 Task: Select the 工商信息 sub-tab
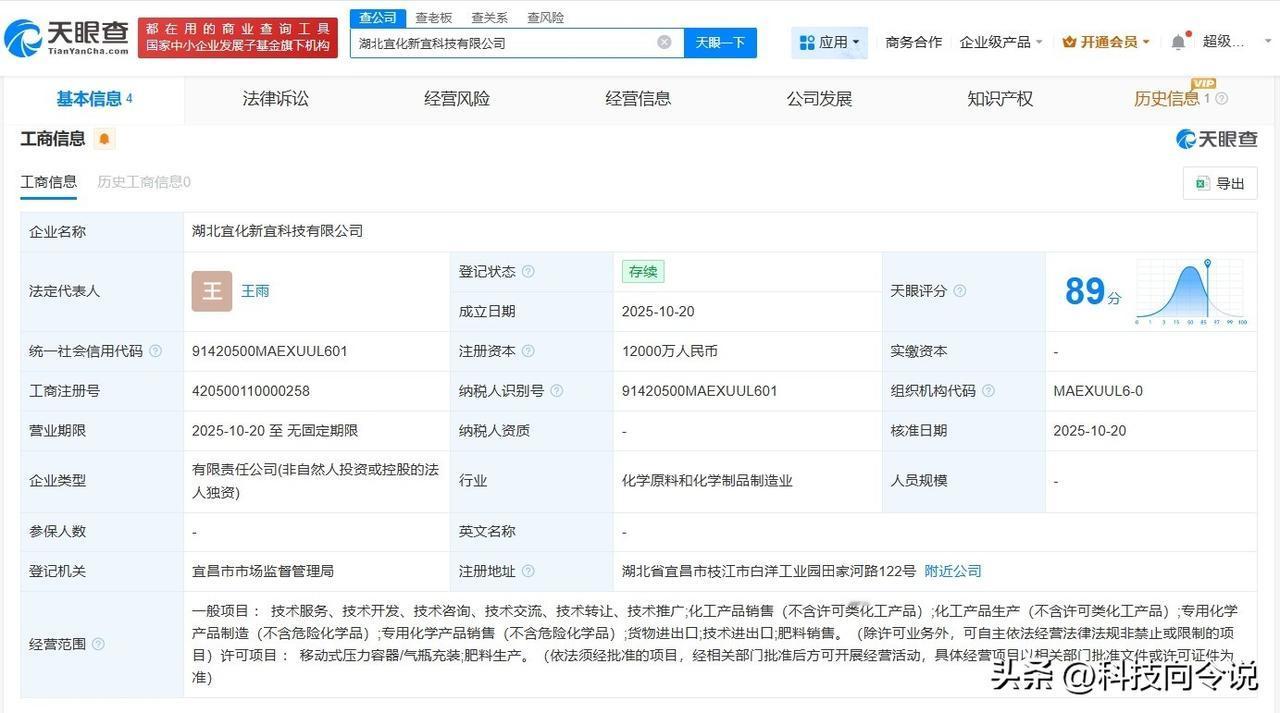(49, 182)
